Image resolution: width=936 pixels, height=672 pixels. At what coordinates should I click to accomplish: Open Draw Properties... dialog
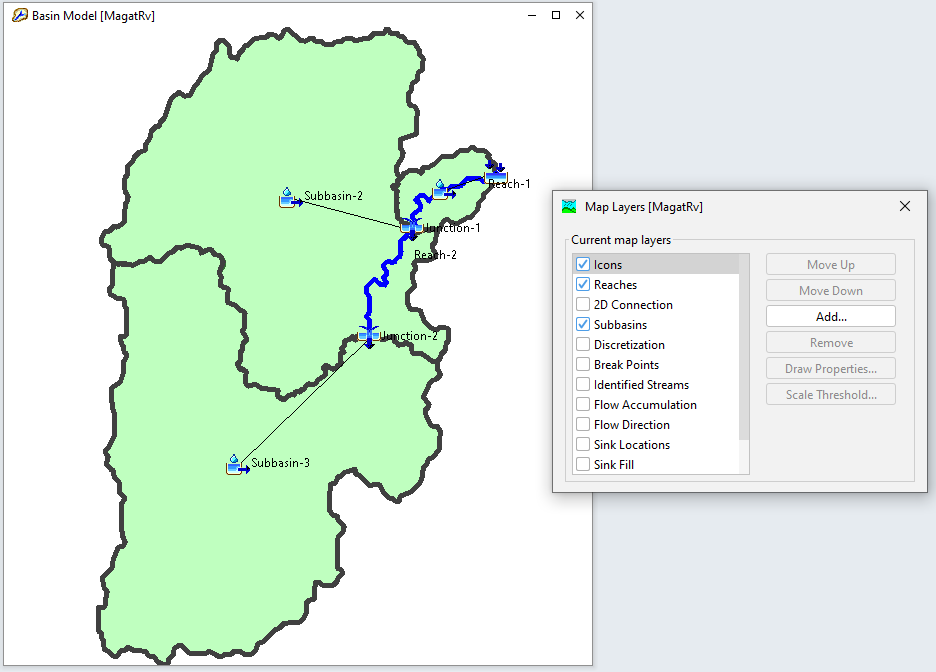pyautogui.click(x=831, y=369)
